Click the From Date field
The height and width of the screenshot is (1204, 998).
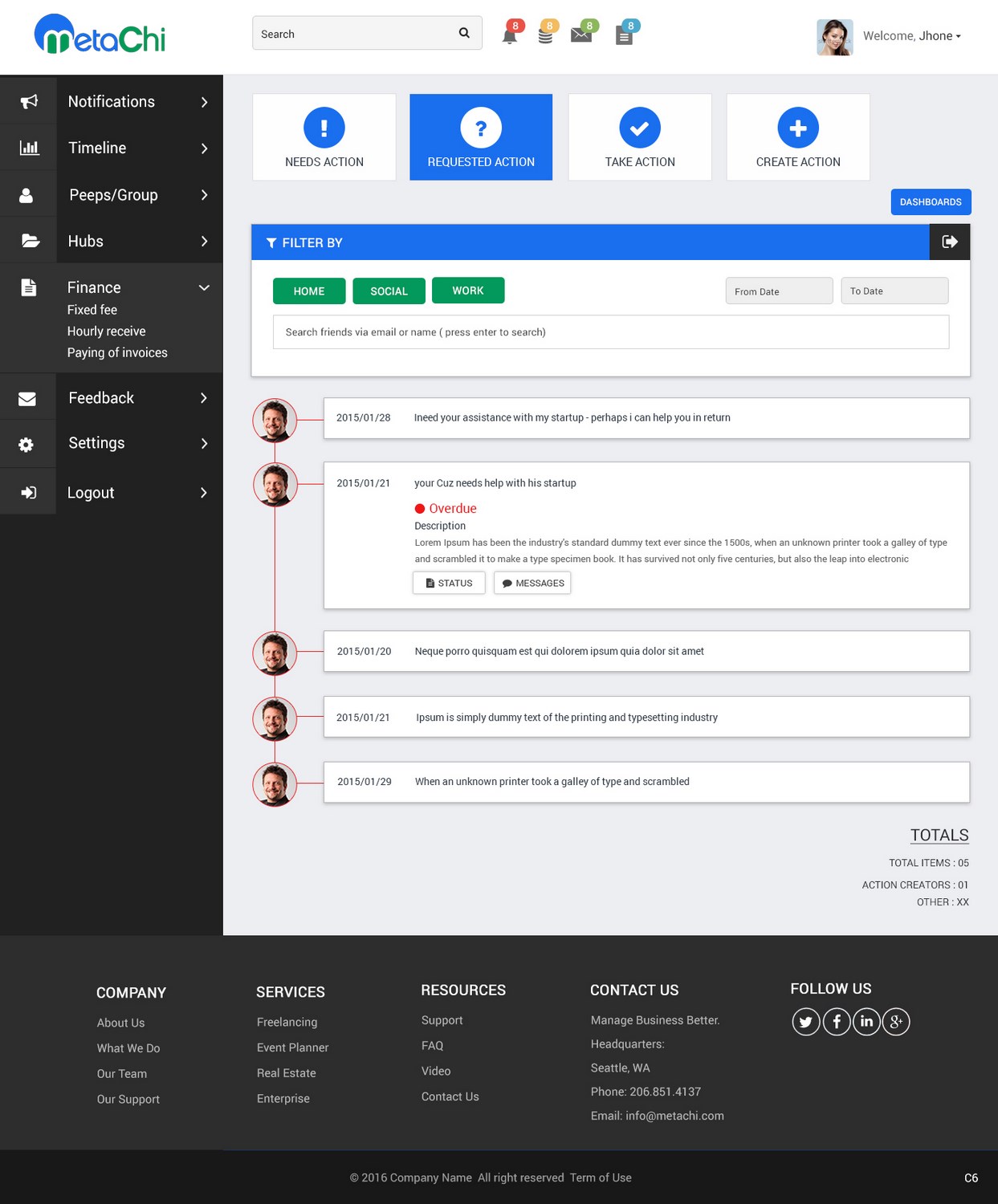(x=779, y=291)
